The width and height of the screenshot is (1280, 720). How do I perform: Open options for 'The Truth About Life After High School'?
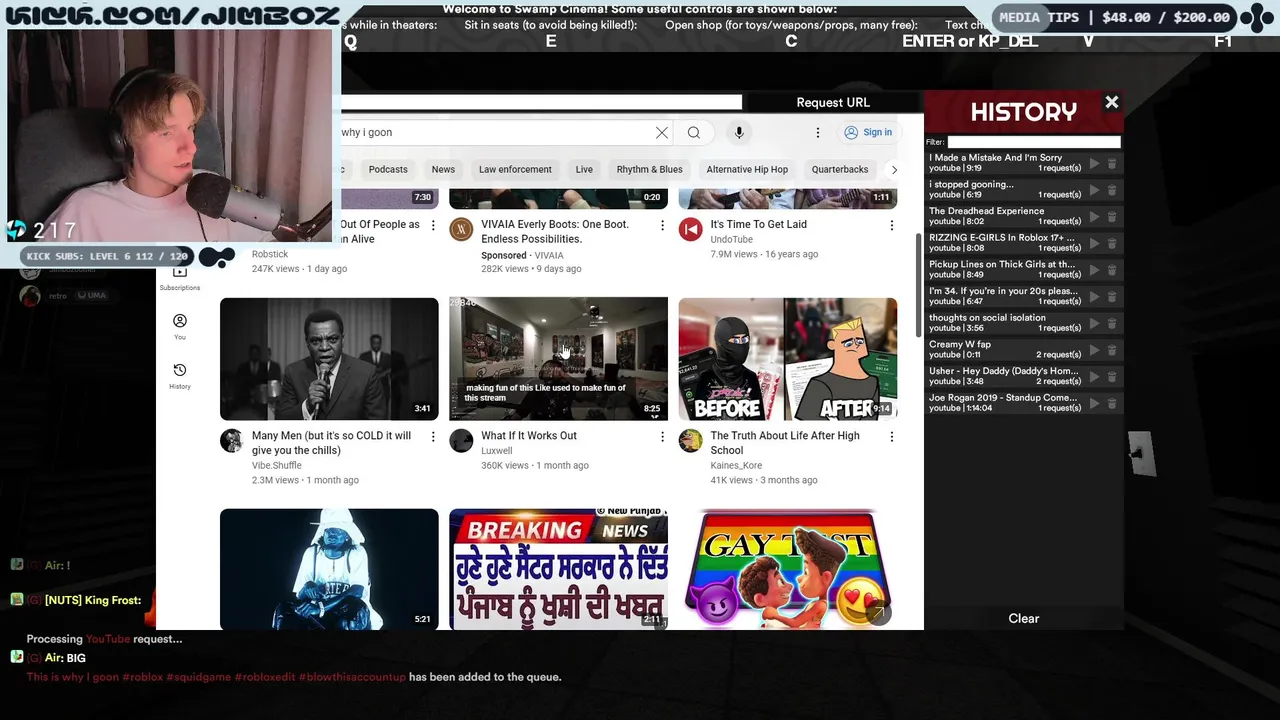point(891,437)
